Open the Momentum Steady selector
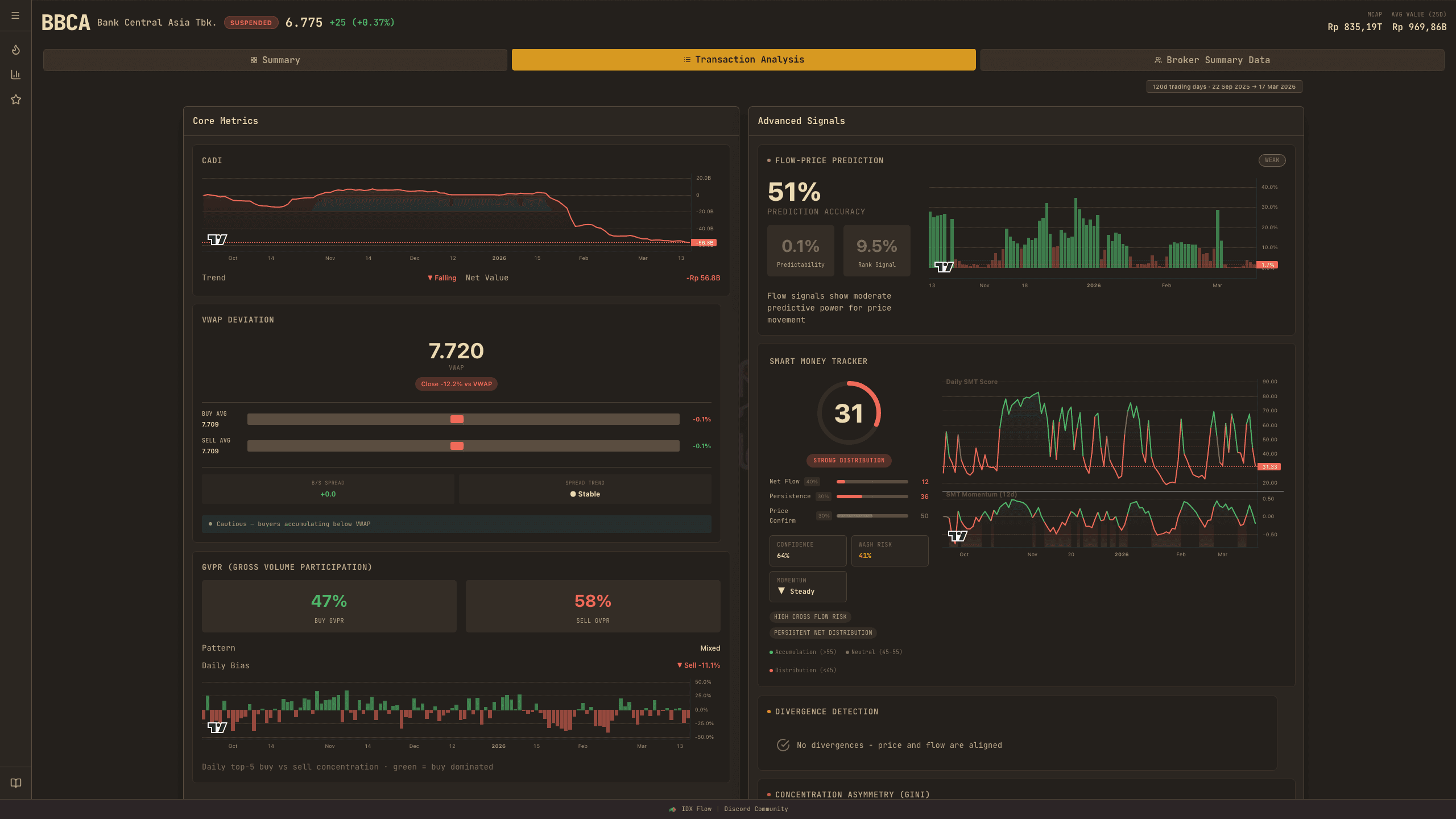 click(x=808, y=586)
